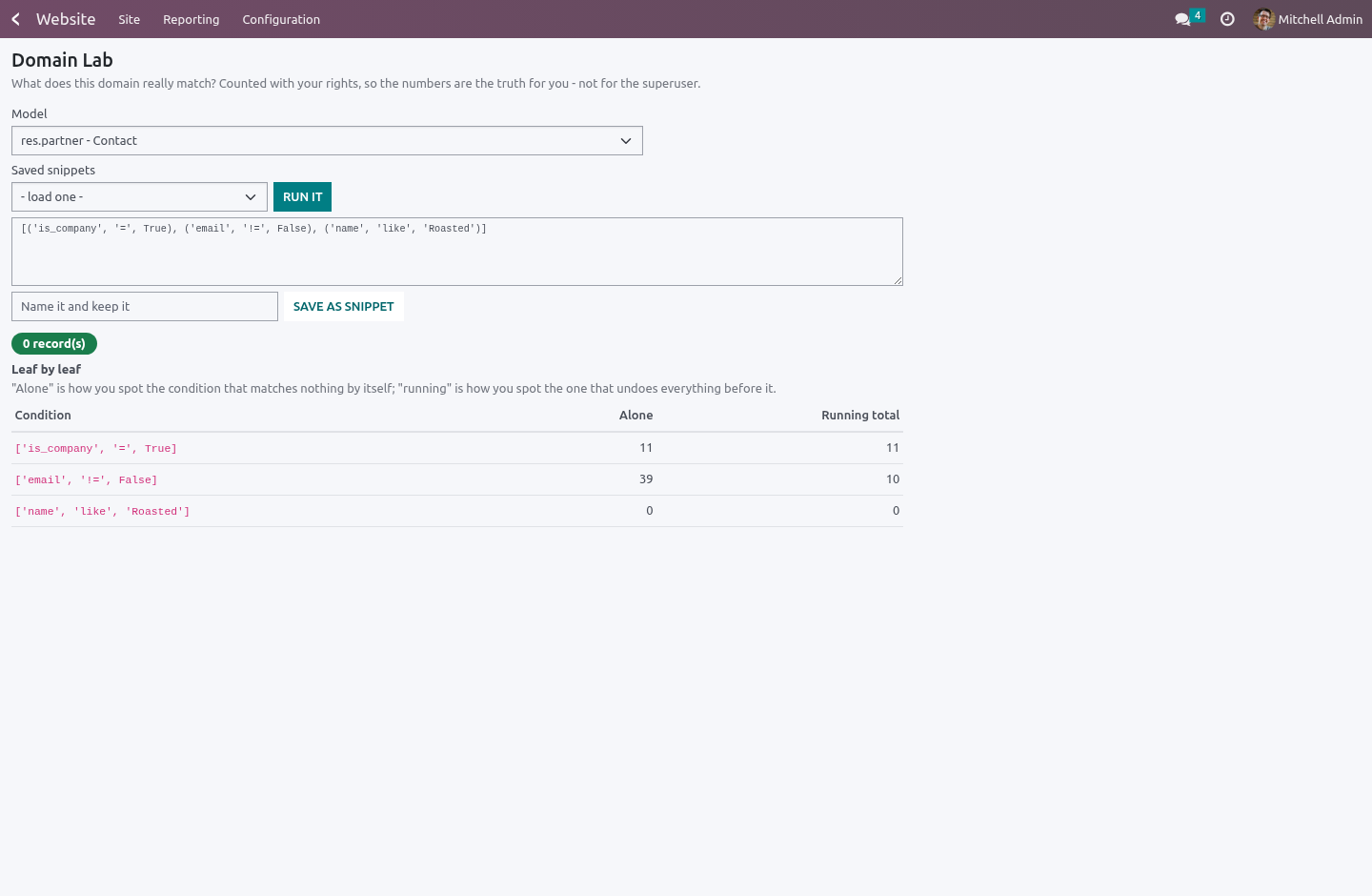Image resolution: width=1372 pixels, height=896 pixels.
Task: Focus the Name it and keep it field
Action: pyautogui.click(x=145, y=307)
